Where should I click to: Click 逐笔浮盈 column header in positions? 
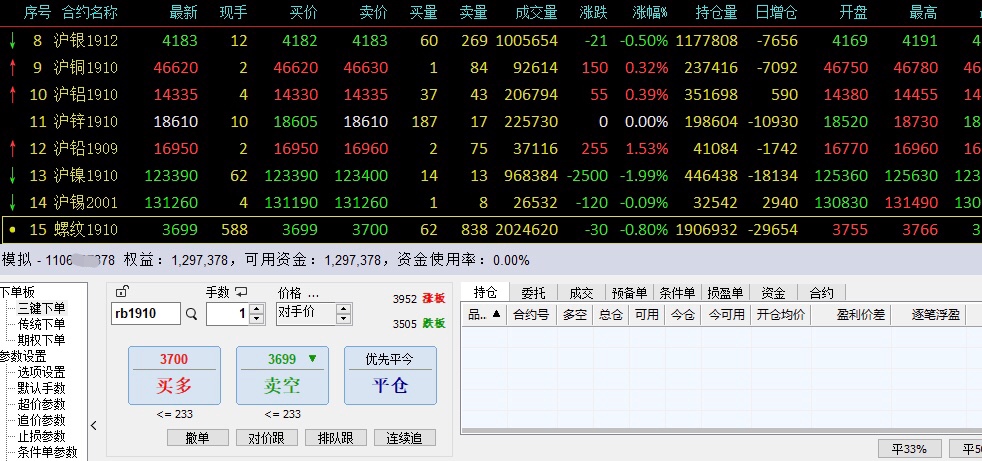[936, 314]
